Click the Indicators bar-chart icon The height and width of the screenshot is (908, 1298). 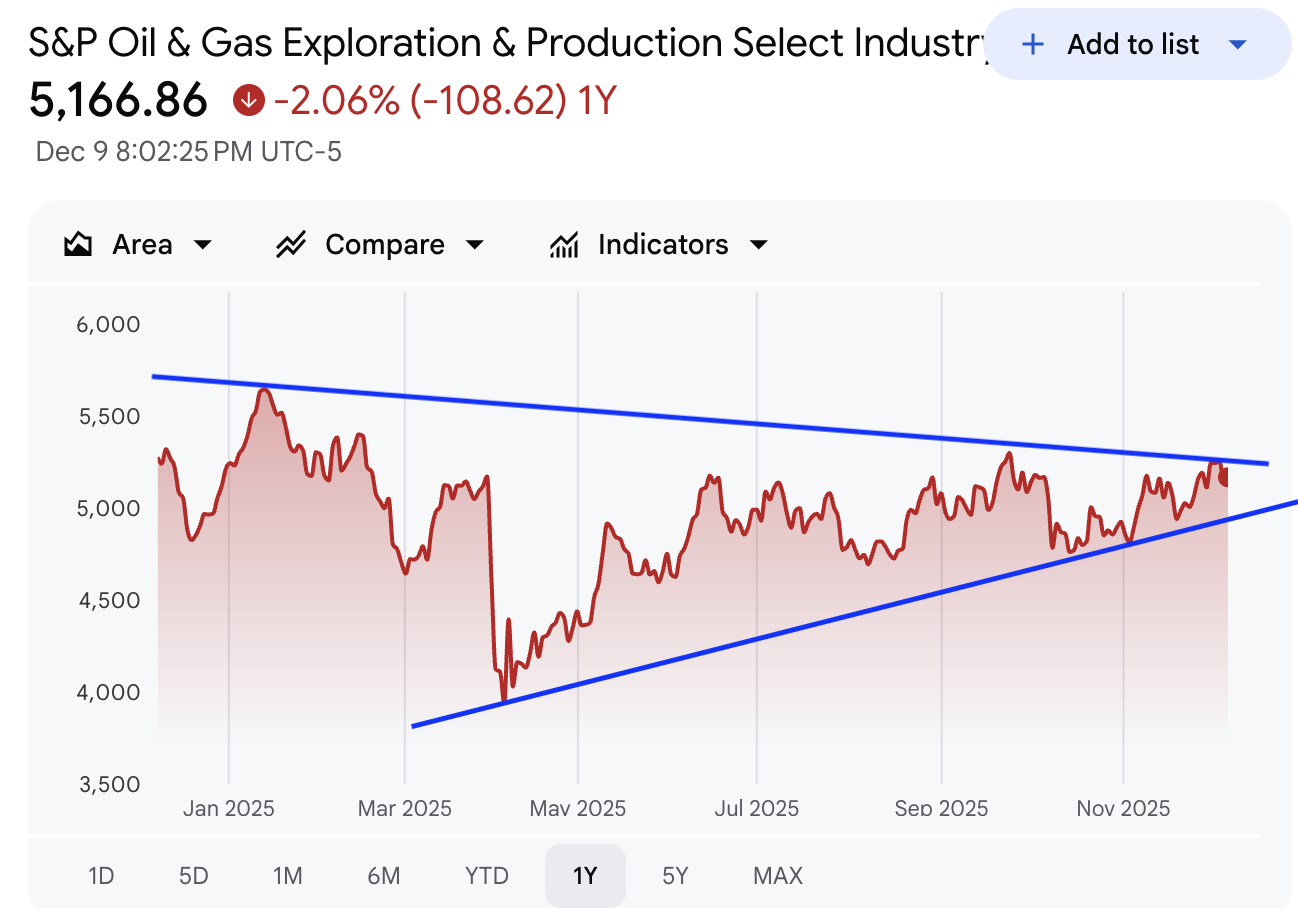coord(564,245)
